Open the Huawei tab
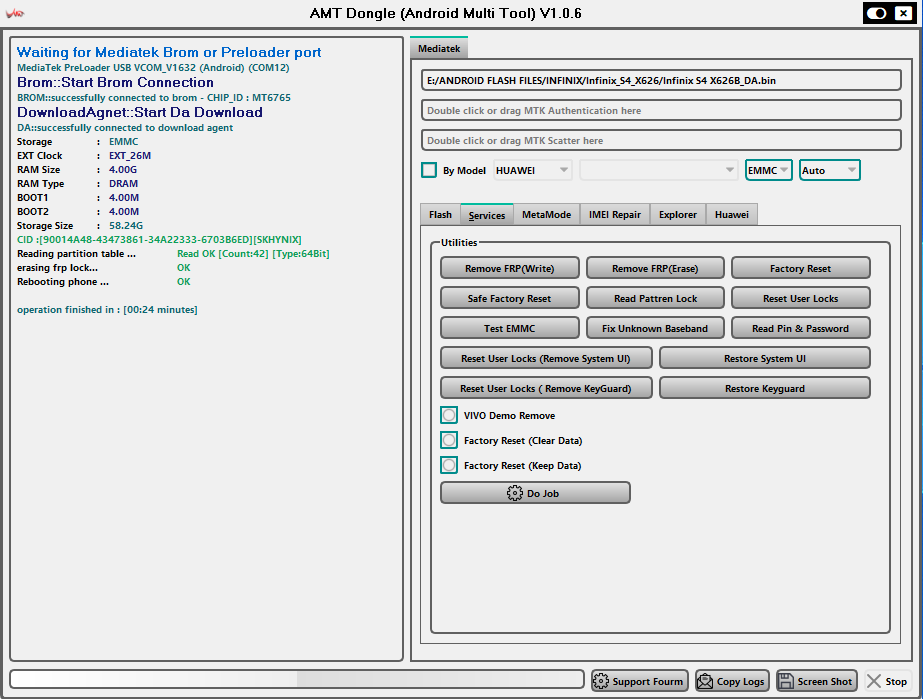This screenshot has height=699, width=923. (732, 214)
